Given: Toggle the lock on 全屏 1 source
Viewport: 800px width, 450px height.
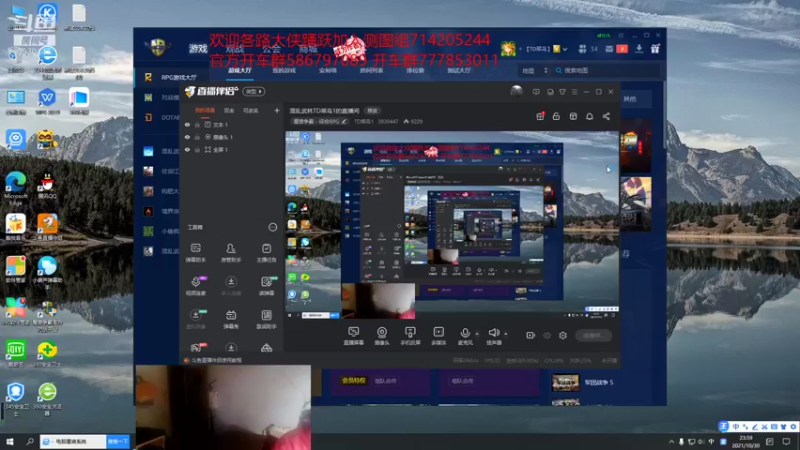Looking at the screenshot, I should pyautogui.click(x=197, y=149).
